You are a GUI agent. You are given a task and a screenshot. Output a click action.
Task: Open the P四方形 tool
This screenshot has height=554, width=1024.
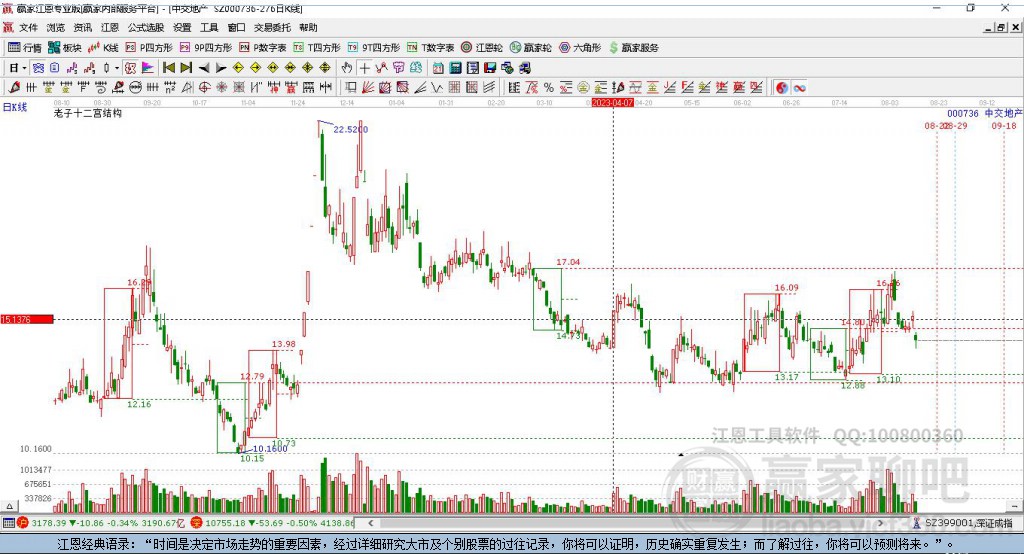(149, 48)
